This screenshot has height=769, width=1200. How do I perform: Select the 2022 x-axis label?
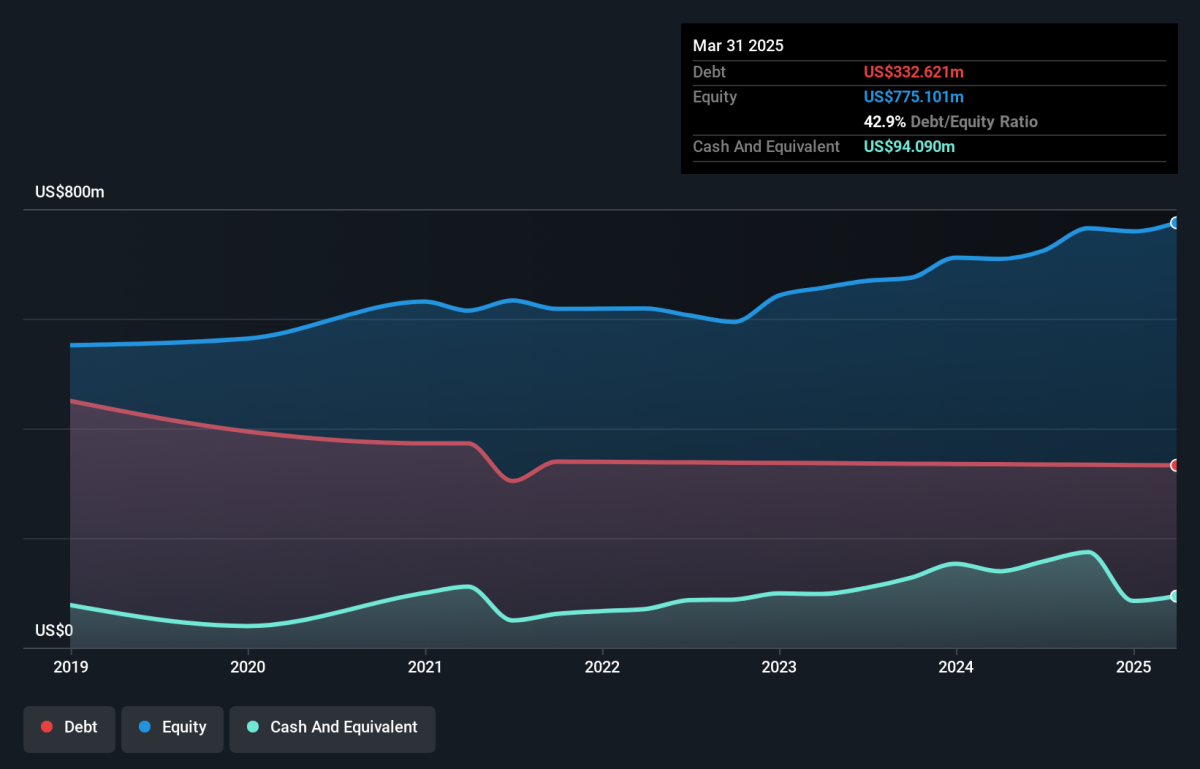[x=602, y=667]
